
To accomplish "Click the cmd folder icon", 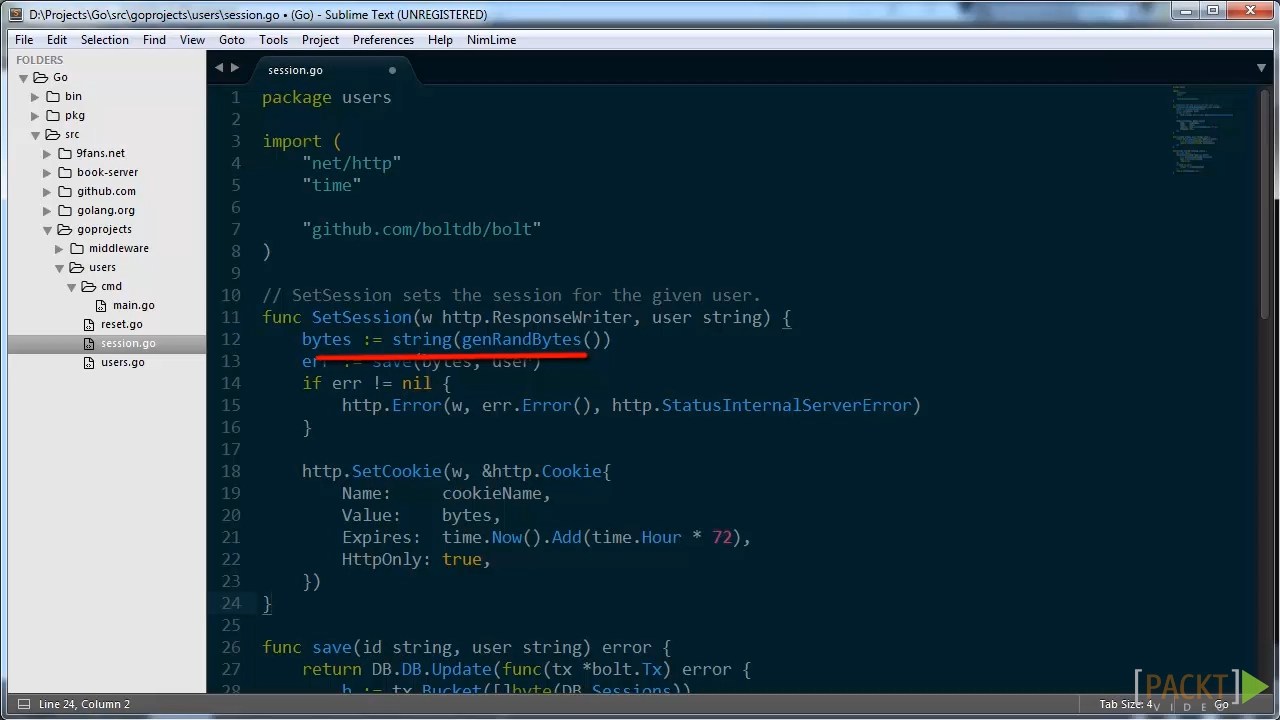I will tap(89, 286).
